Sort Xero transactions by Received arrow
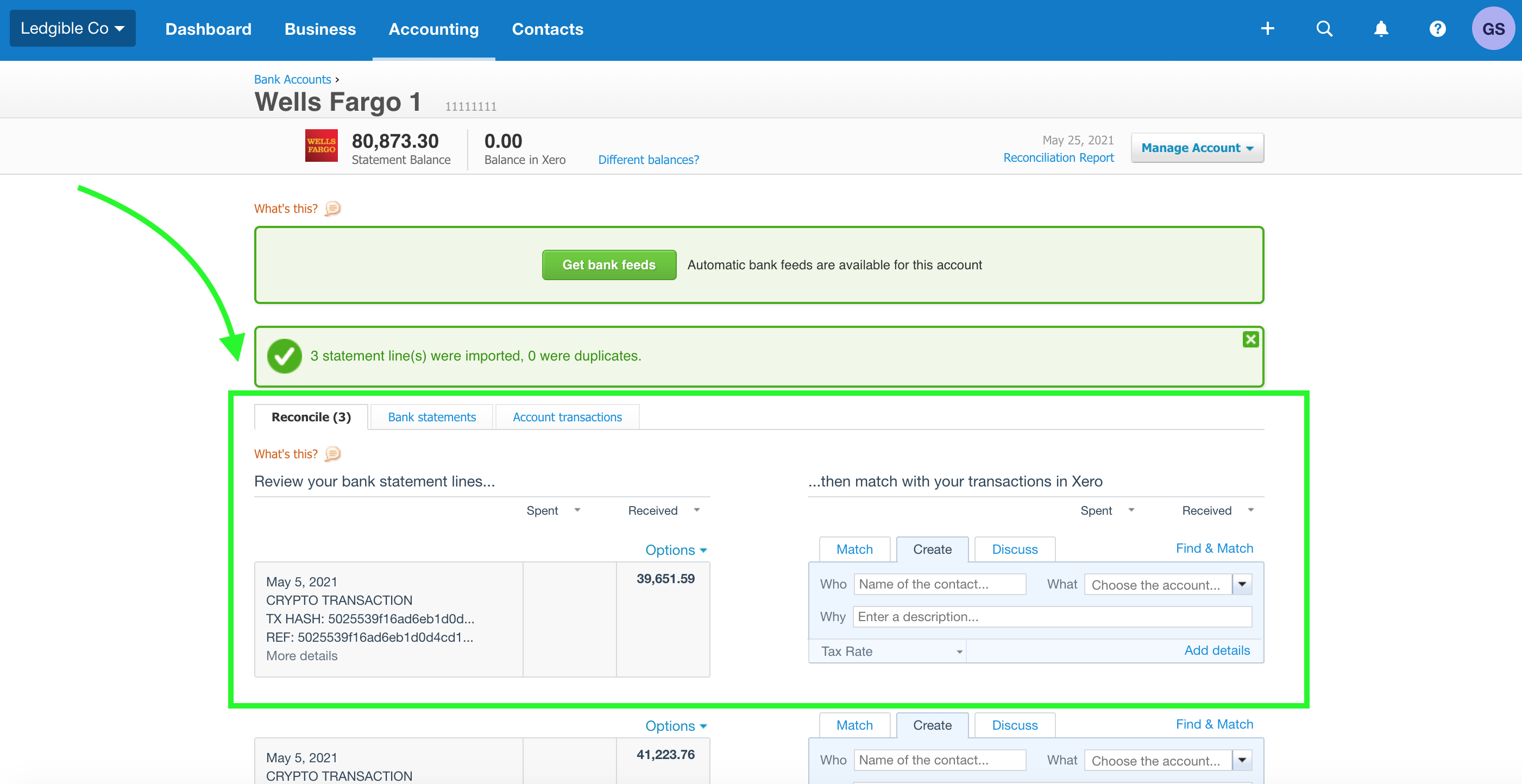Viewport: 1522px width, 784px height. click(x=1250, y=509)
